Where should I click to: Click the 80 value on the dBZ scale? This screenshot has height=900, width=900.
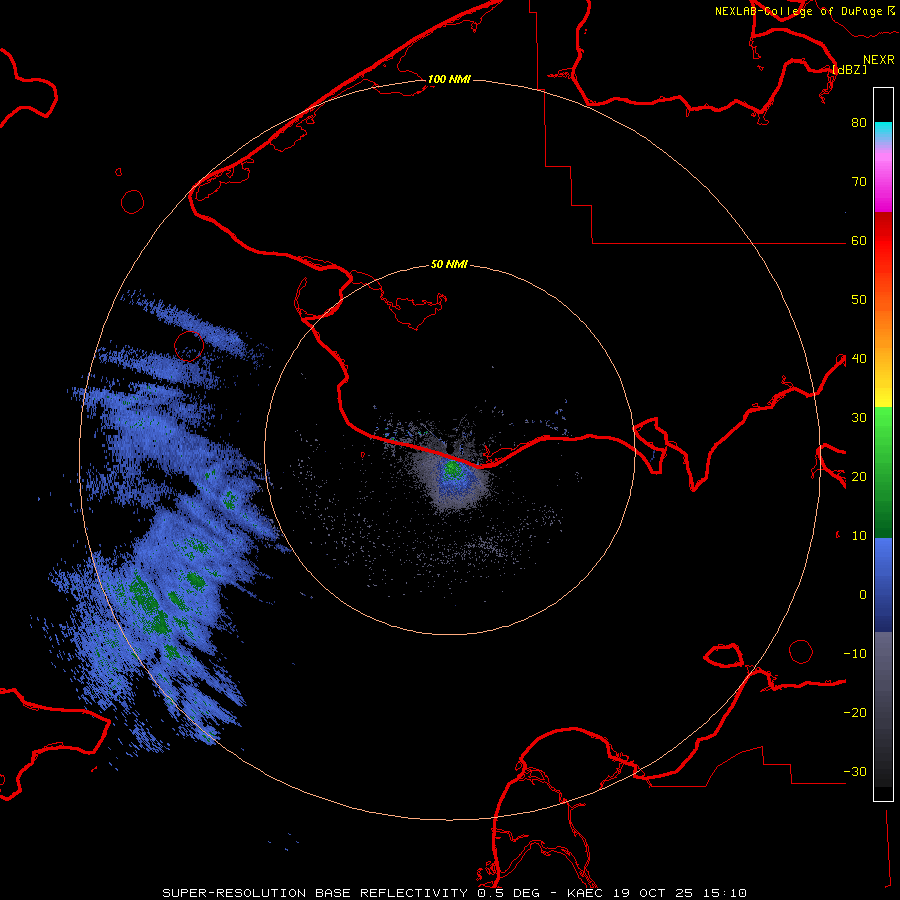[859, 123]
